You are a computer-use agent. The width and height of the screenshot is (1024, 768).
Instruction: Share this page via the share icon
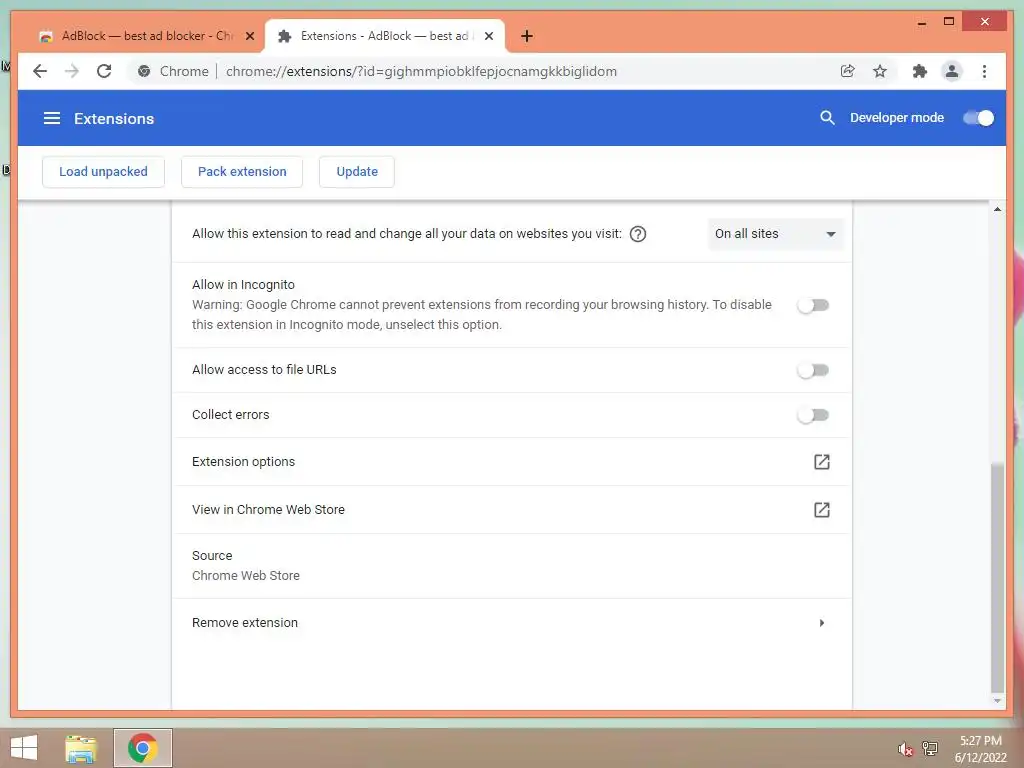pos(848,71)
